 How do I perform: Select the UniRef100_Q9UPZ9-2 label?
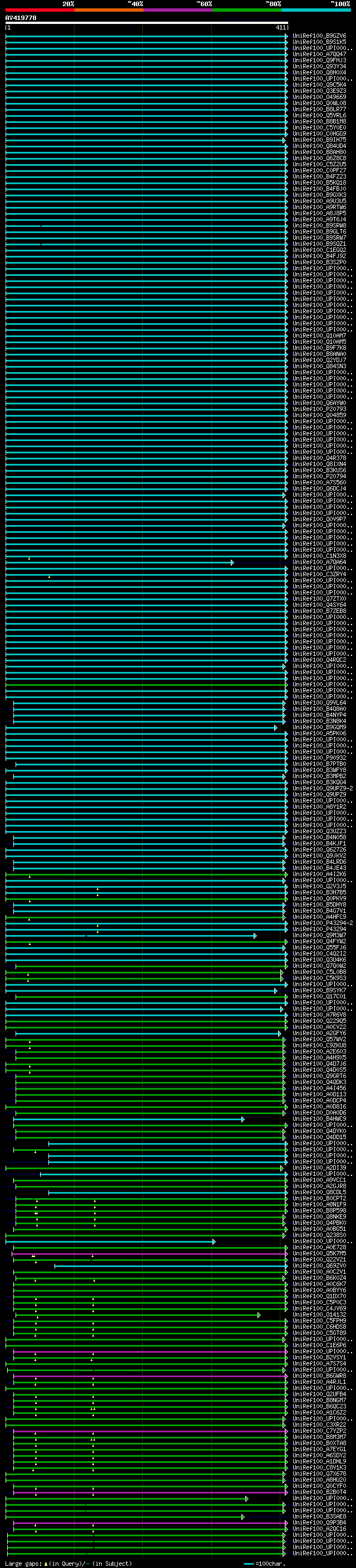(x=323, y=788)
